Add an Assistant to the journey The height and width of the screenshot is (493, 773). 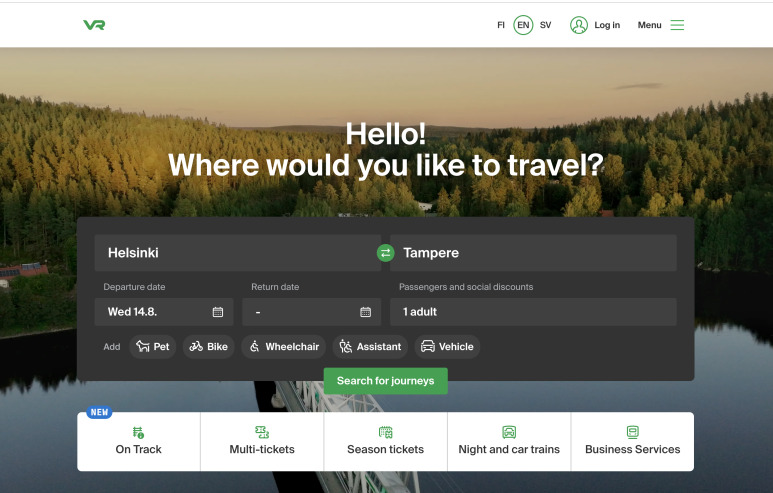pyautogui.click(x=370, y=347)
